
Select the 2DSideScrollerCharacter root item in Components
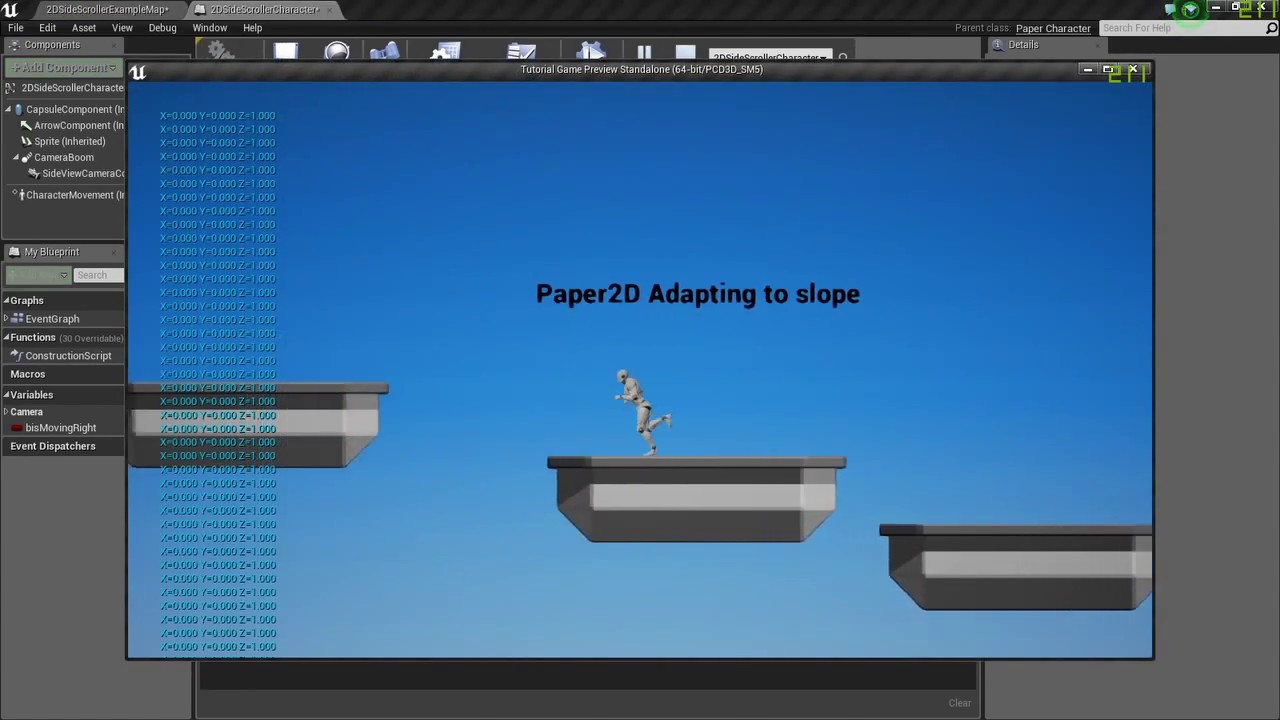pyautogui.click(x=66, y=88)
